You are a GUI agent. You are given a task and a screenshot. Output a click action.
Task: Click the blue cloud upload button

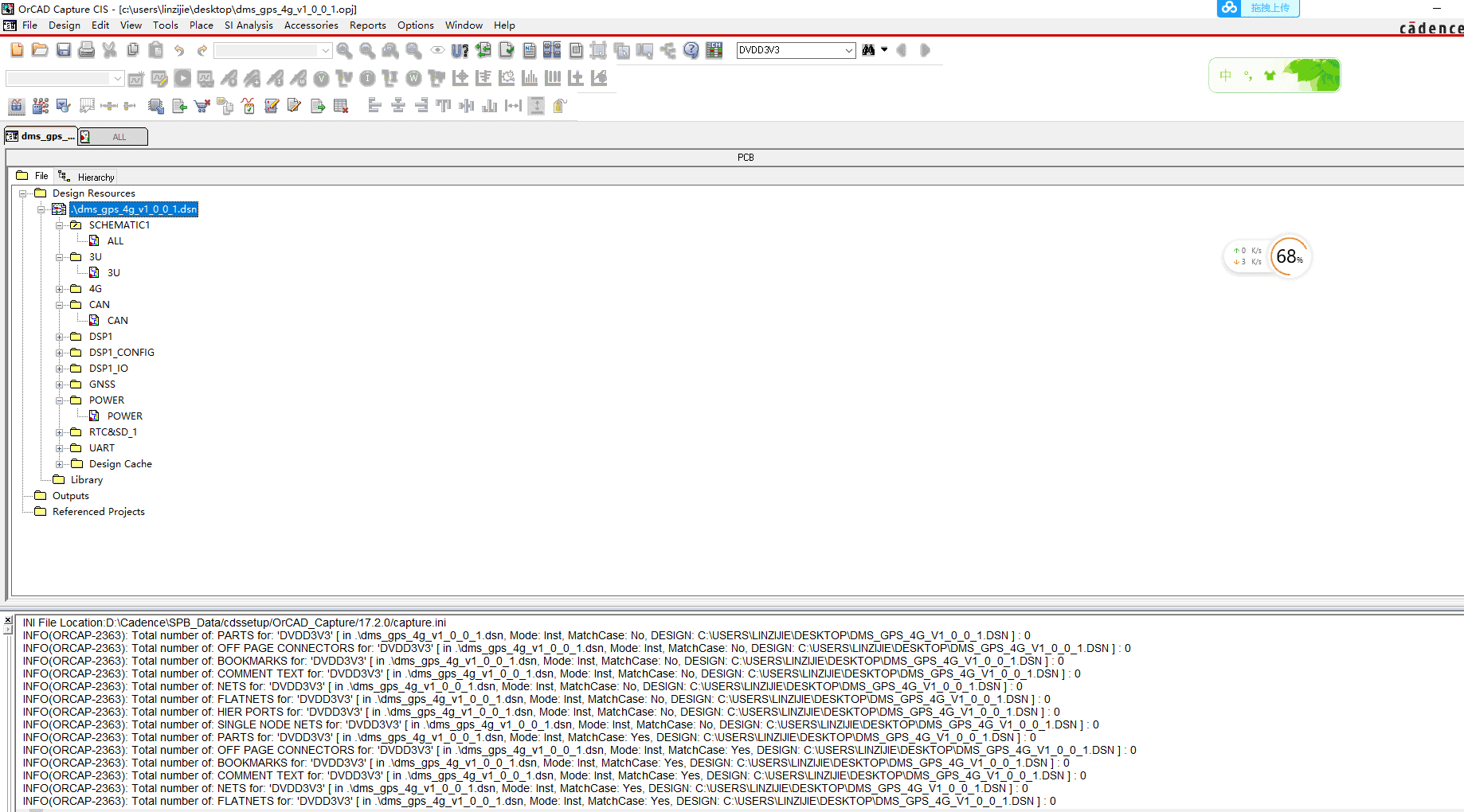pos(1258,8)
